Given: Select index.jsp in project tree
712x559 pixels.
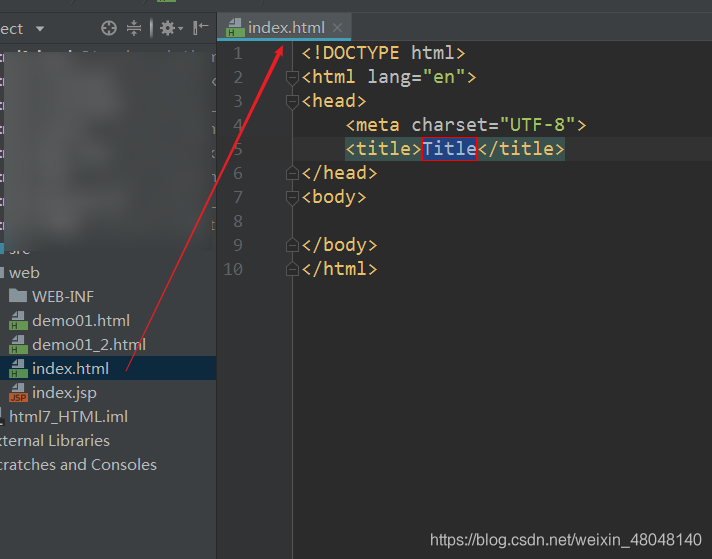Looking at the screenshot, I should point(64,393).
